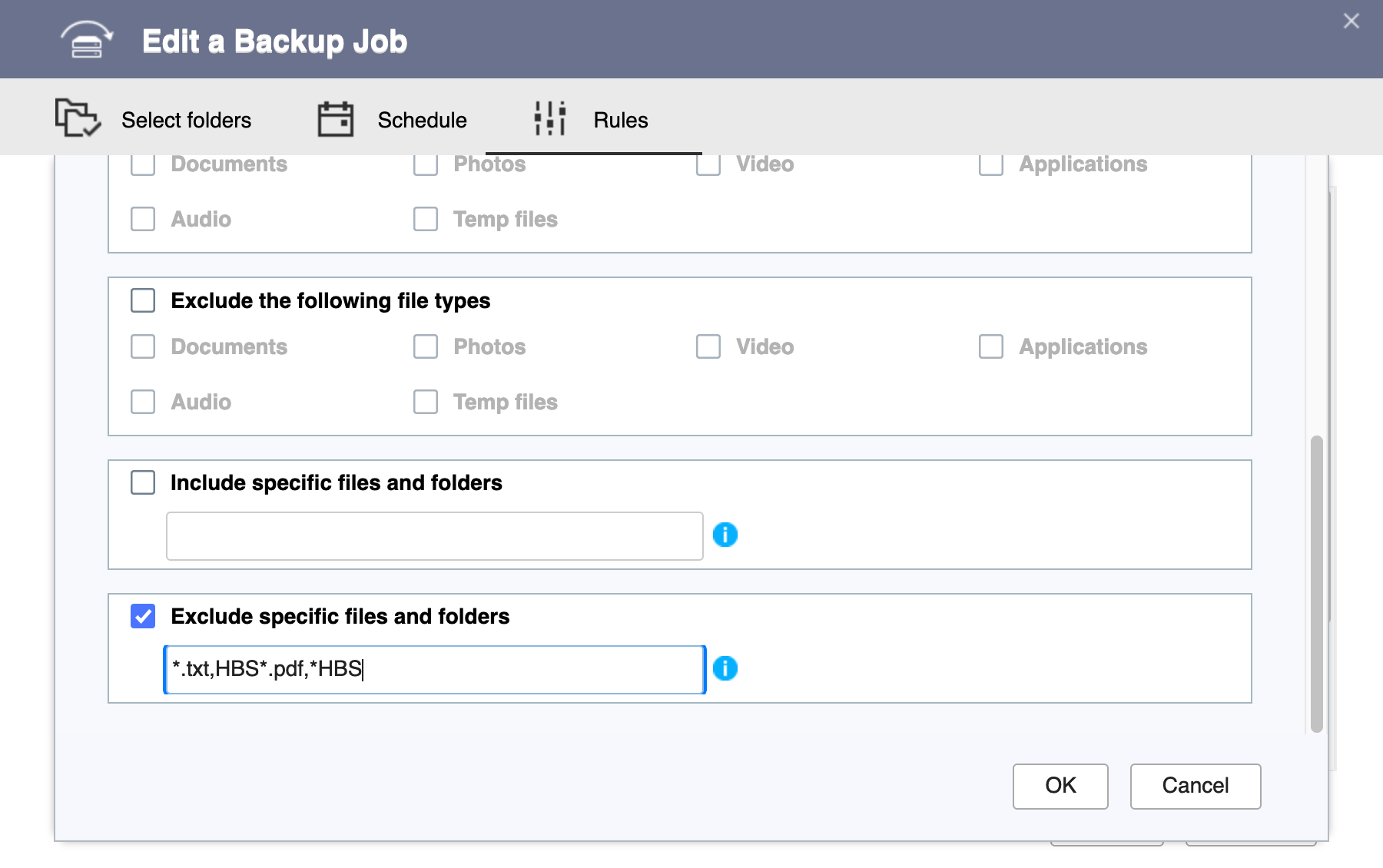Image resolution: width=1383 pixels, height=868 pixels.
Task: Tick Applications checkbox under Exclude file types
Action: pos(991,346)
